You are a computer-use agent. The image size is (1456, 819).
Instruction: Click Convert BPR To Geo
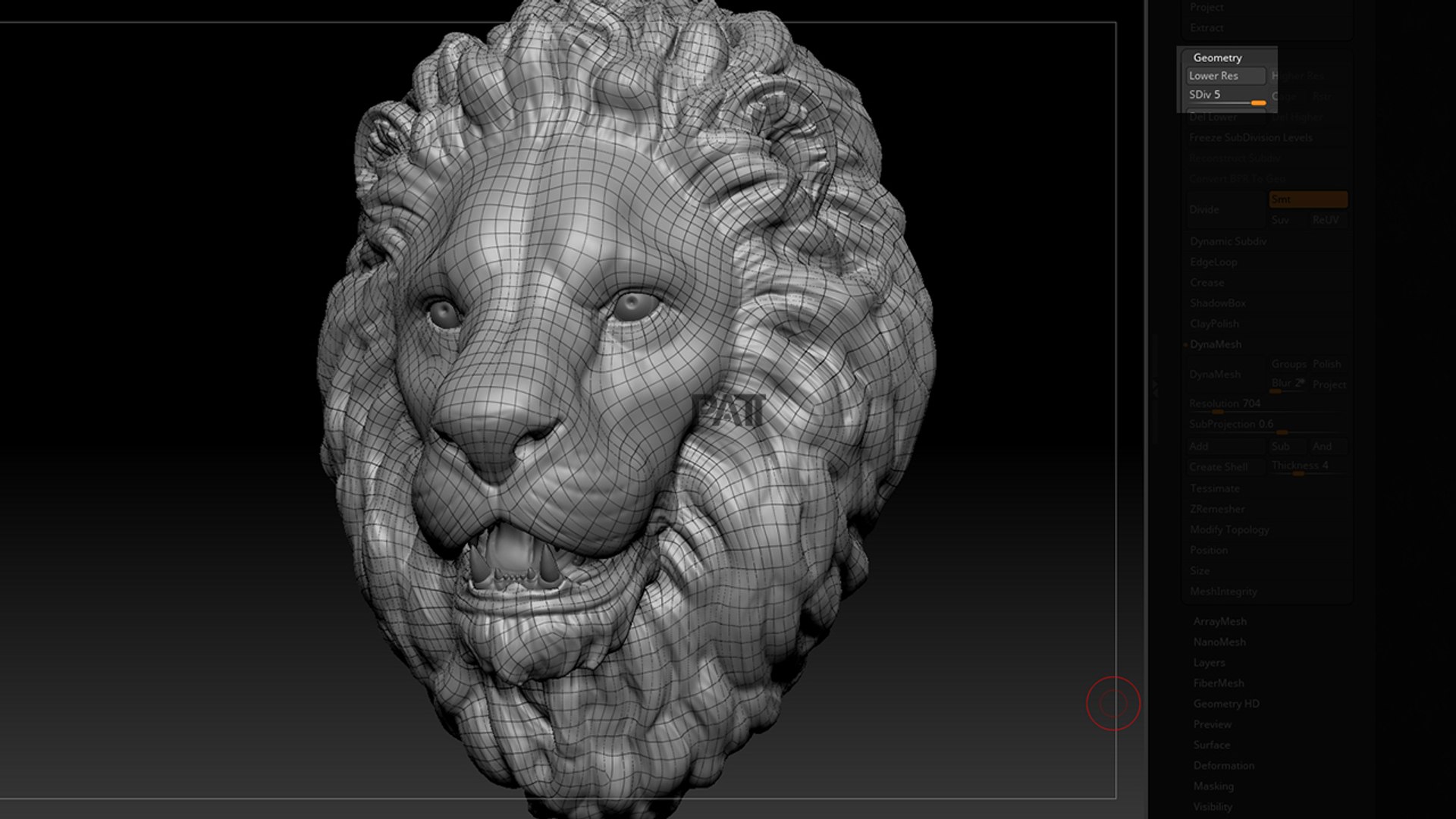point(1266,178)
